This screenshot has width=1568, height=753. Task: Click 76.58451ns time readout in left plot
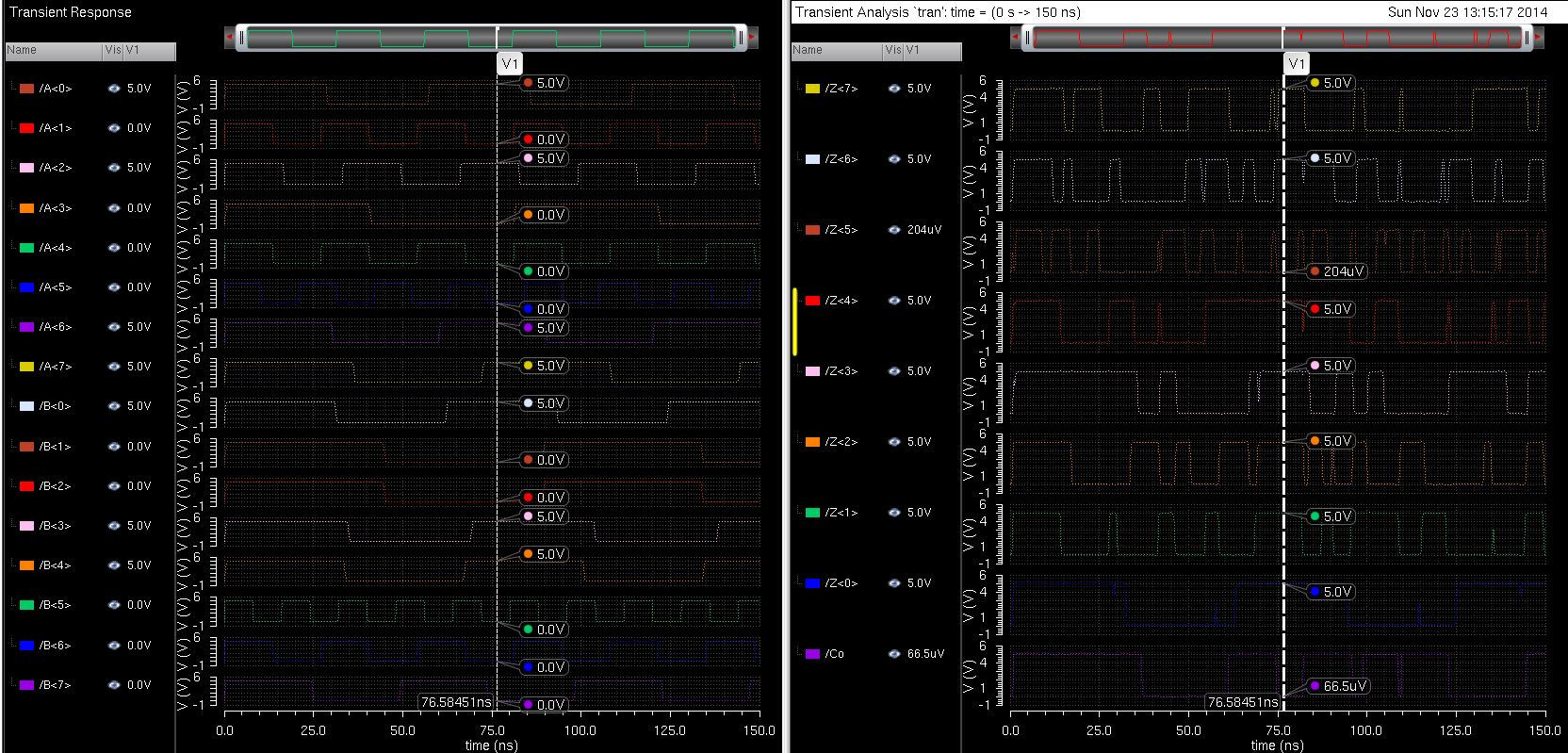456,702
